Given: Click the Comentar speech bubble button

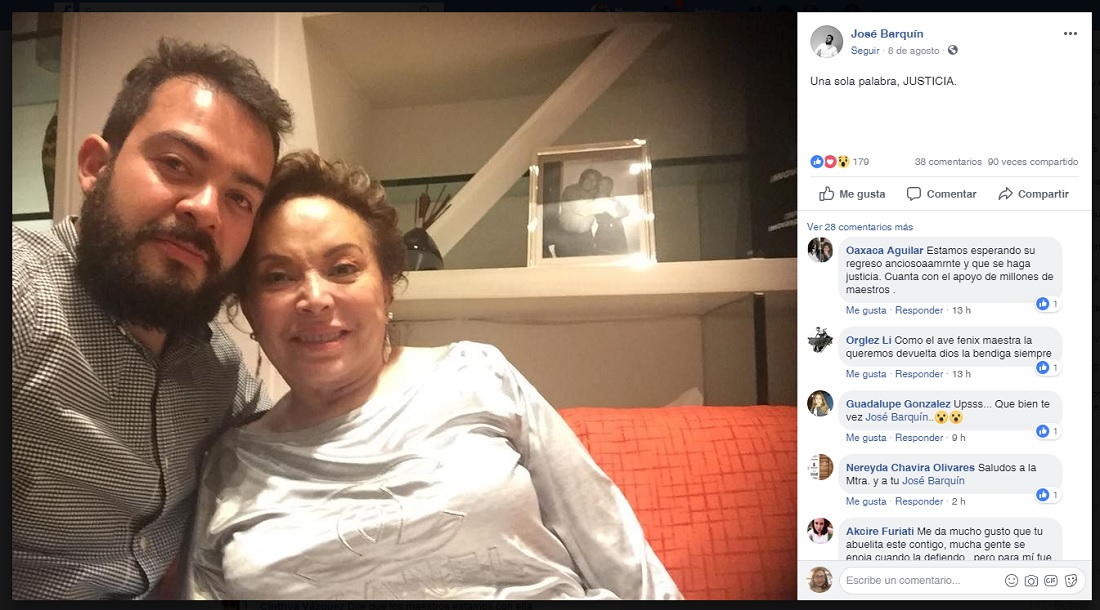Looking at the screenshot, I should 941,194.
